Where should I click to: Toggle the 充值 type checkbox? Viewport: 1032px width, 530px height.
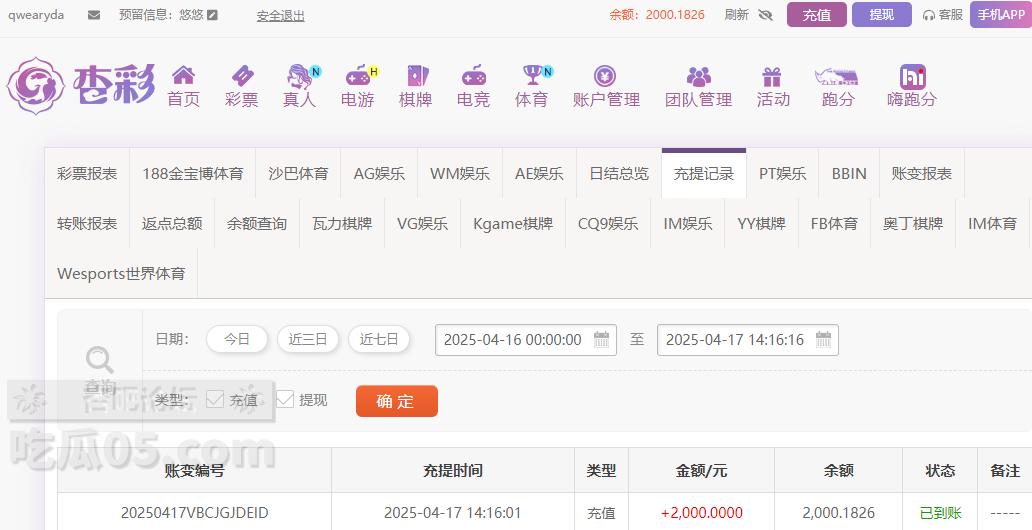tap(215, 399)
